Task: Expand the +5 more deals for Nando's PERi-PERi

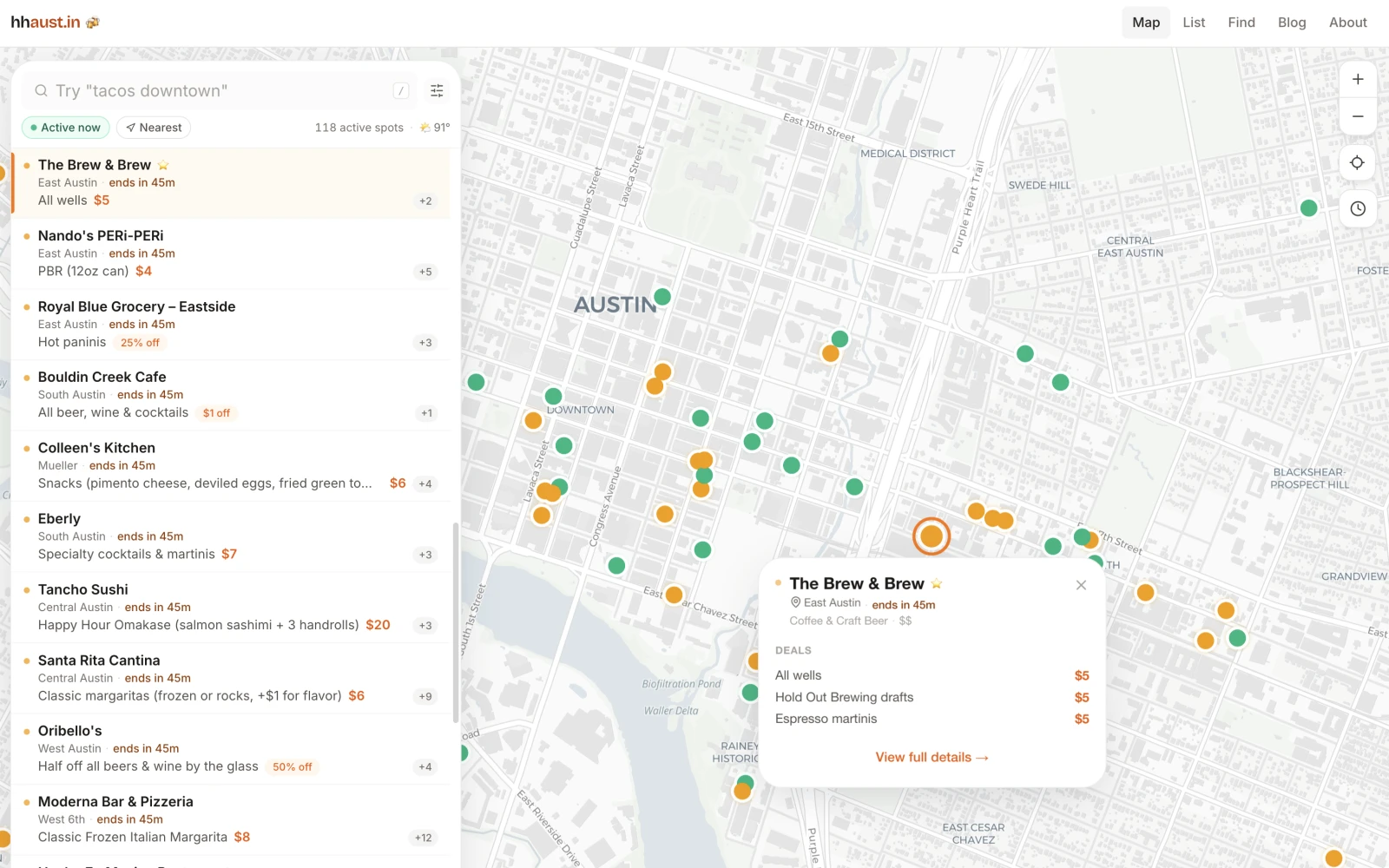Action: (425, 272)
